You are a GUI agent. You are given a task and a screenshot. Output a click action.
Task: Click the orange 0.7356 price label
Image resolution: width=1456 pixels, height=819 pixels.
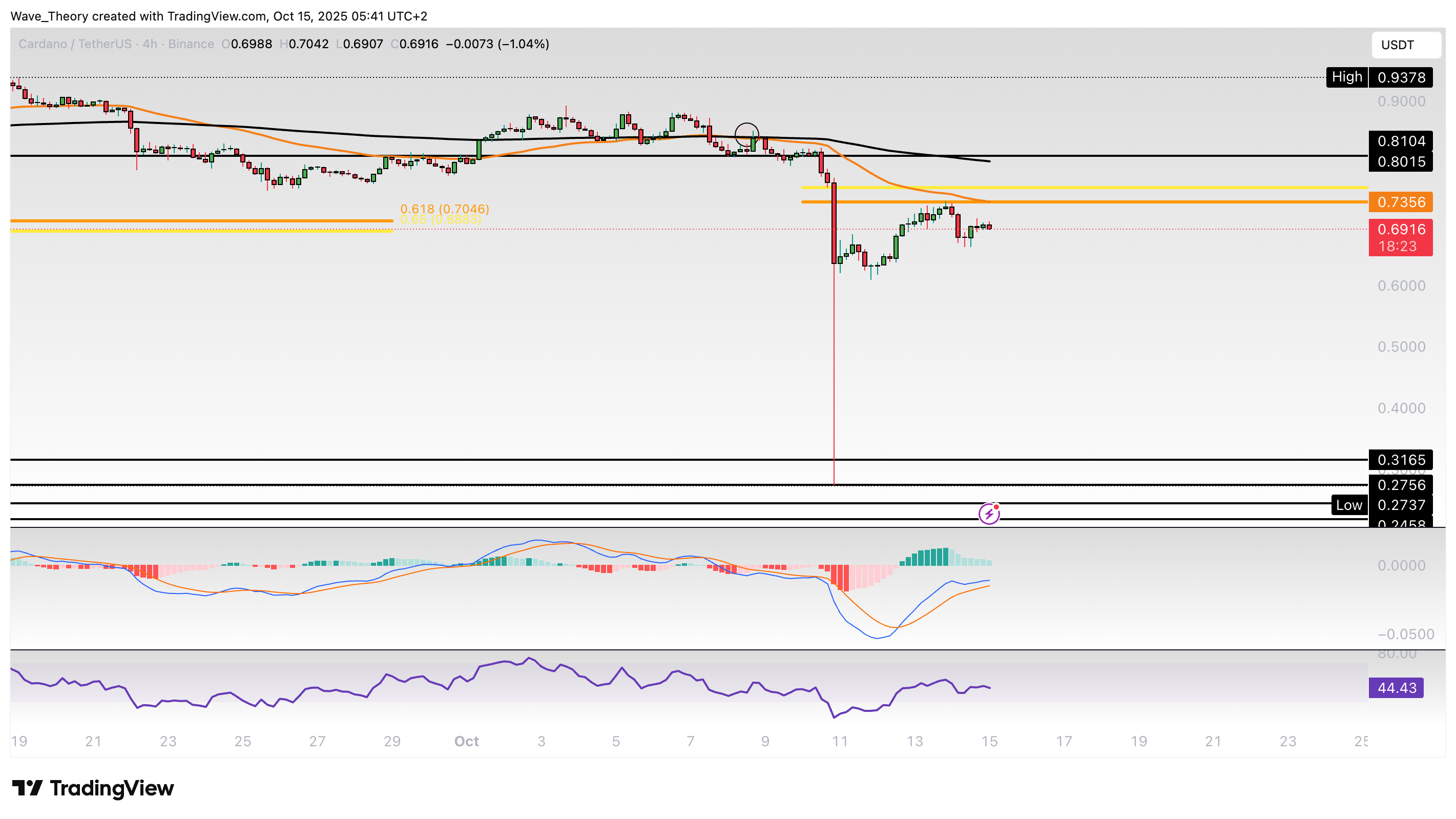click(1400, 202)
